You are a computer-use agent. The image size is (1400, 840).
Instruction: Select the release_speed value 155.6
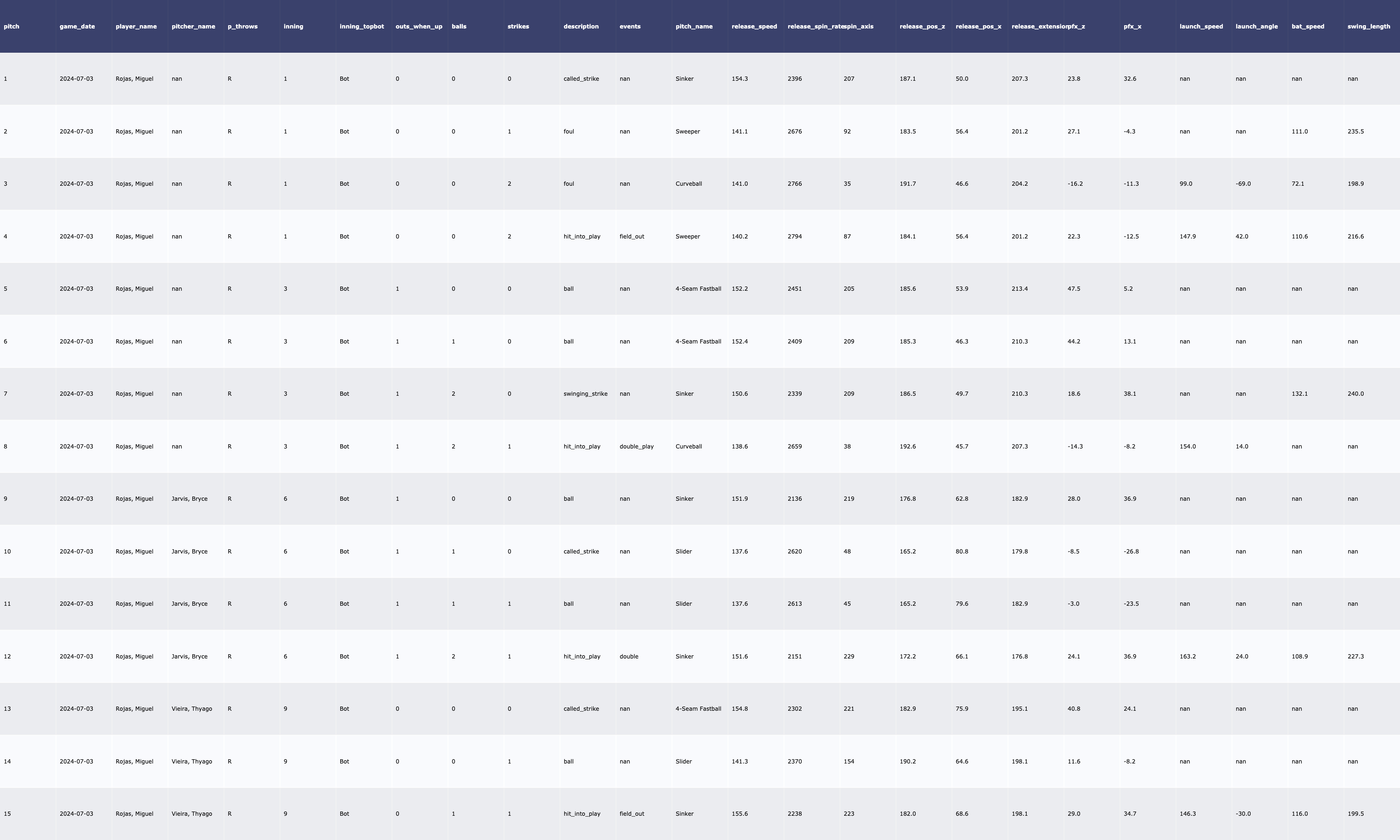point(739,814)
